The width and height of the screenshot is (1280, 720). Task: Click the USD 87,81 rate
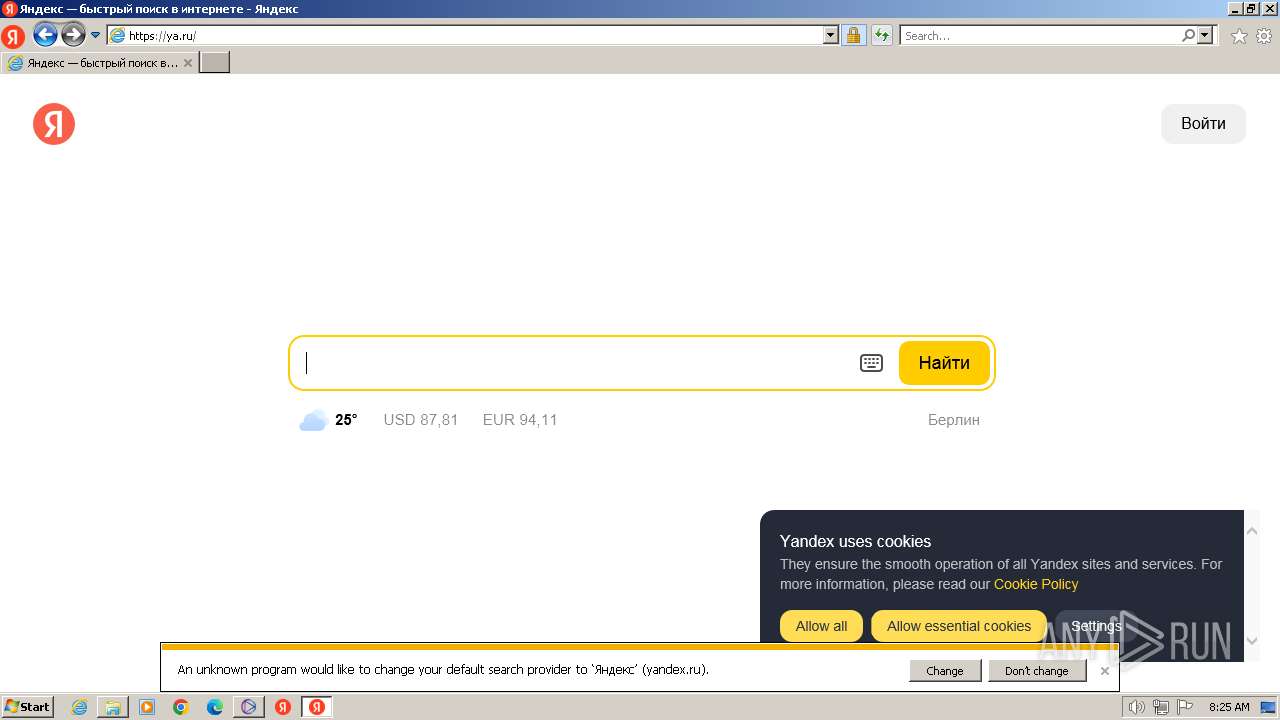(x=421, y=420)
